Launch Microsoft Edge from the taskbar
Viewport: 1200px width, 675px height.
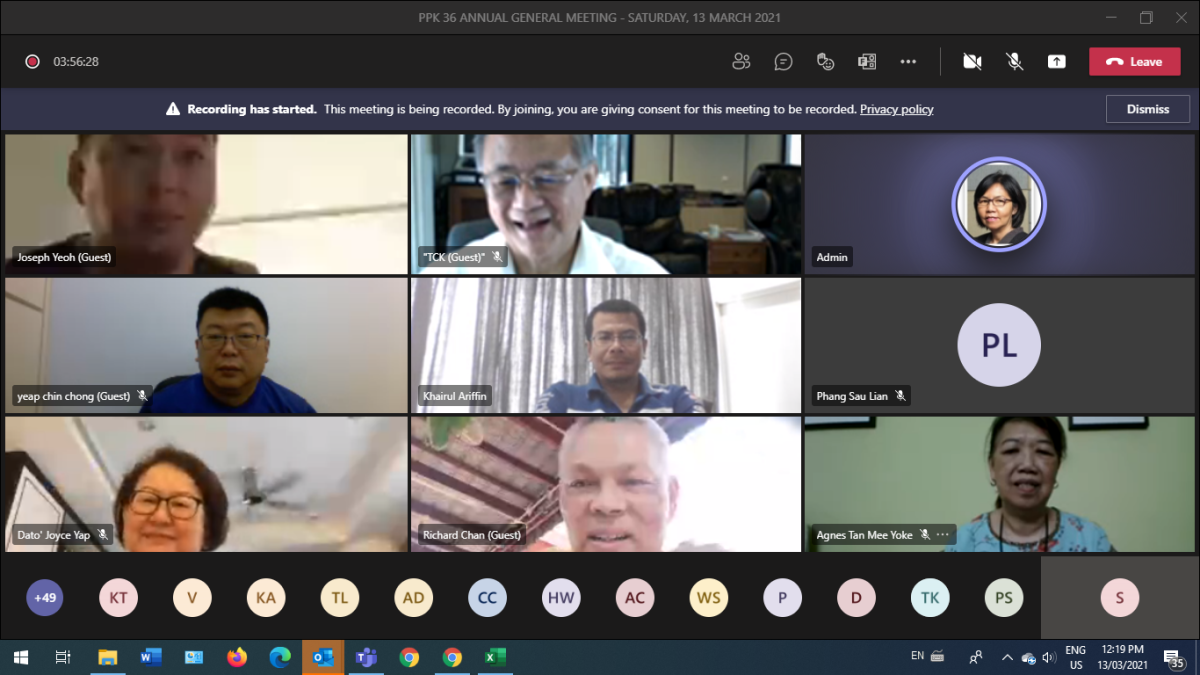[x=280, y=657]
